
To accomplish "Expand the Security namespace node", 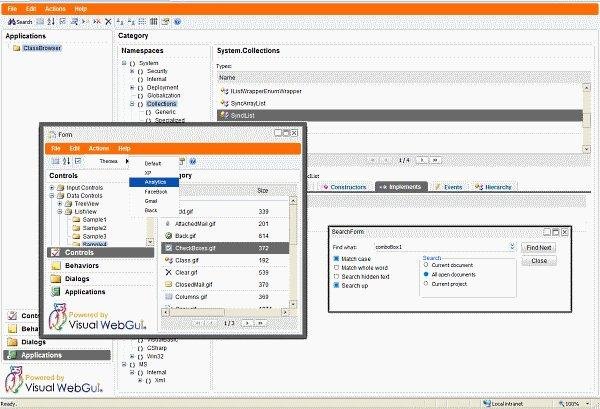I will 132,71.
